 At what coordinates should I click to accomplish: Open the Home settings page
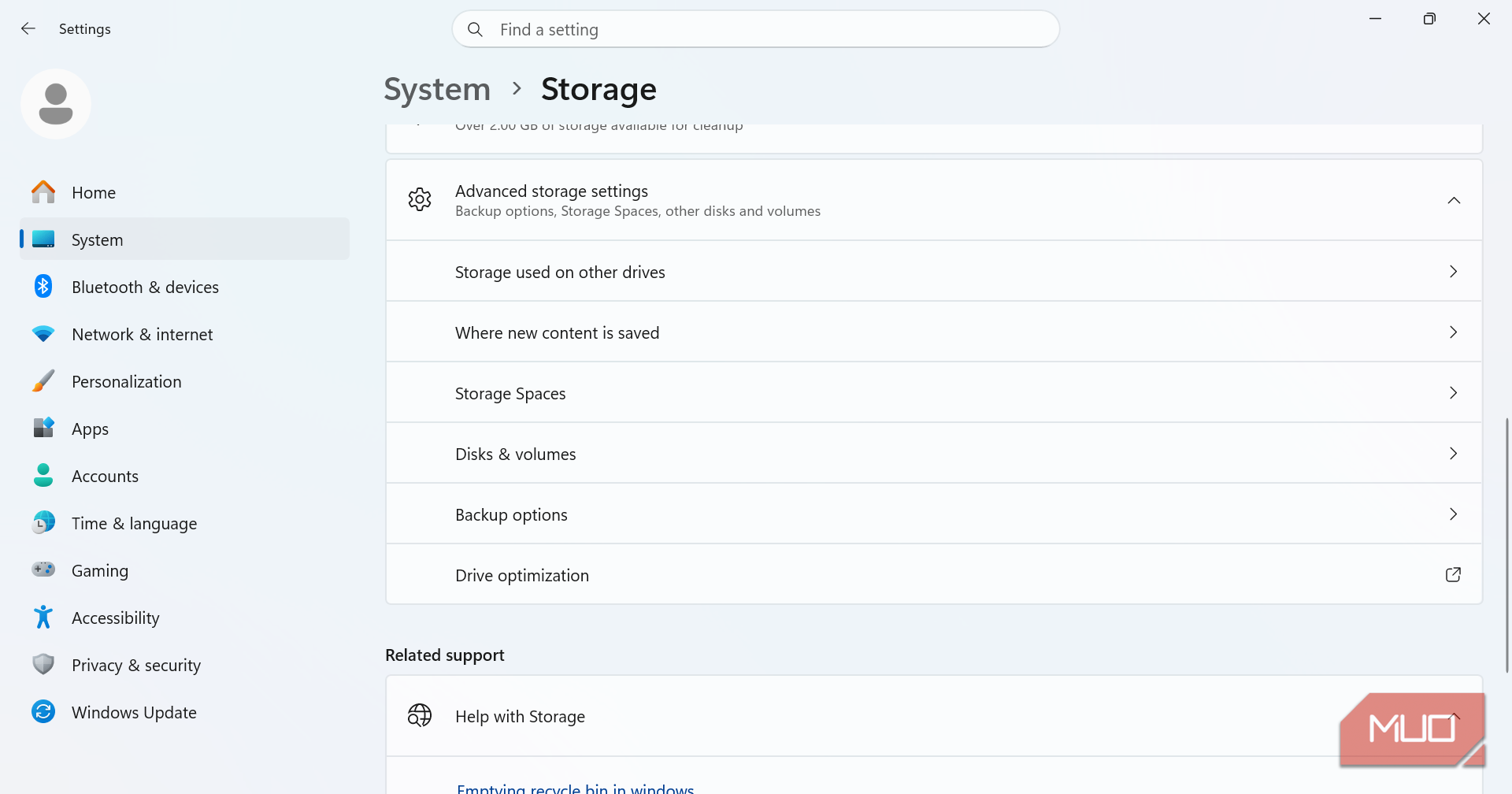click(x=184, y=192)
